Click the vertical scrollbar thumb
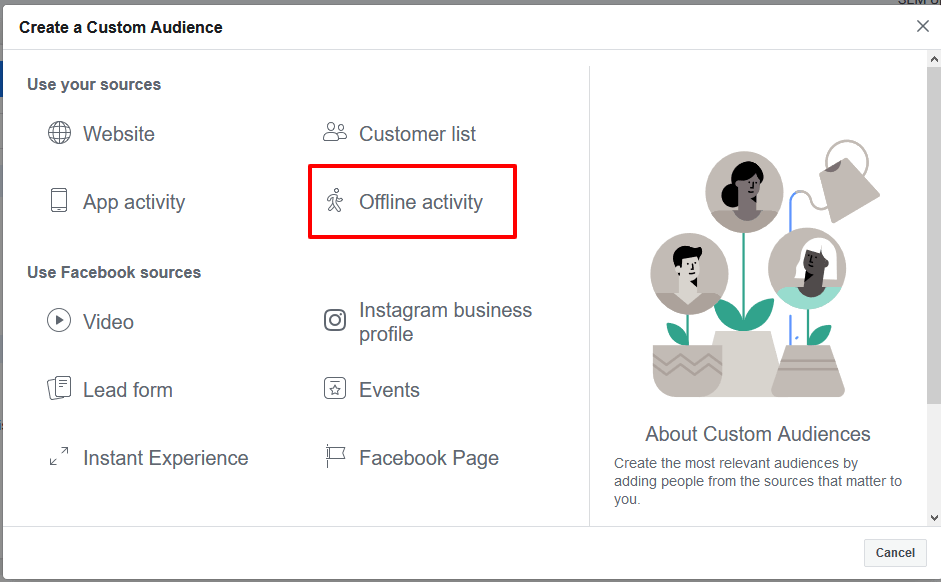The width and height of the screenshot is (941, 582). click(934, 236)
